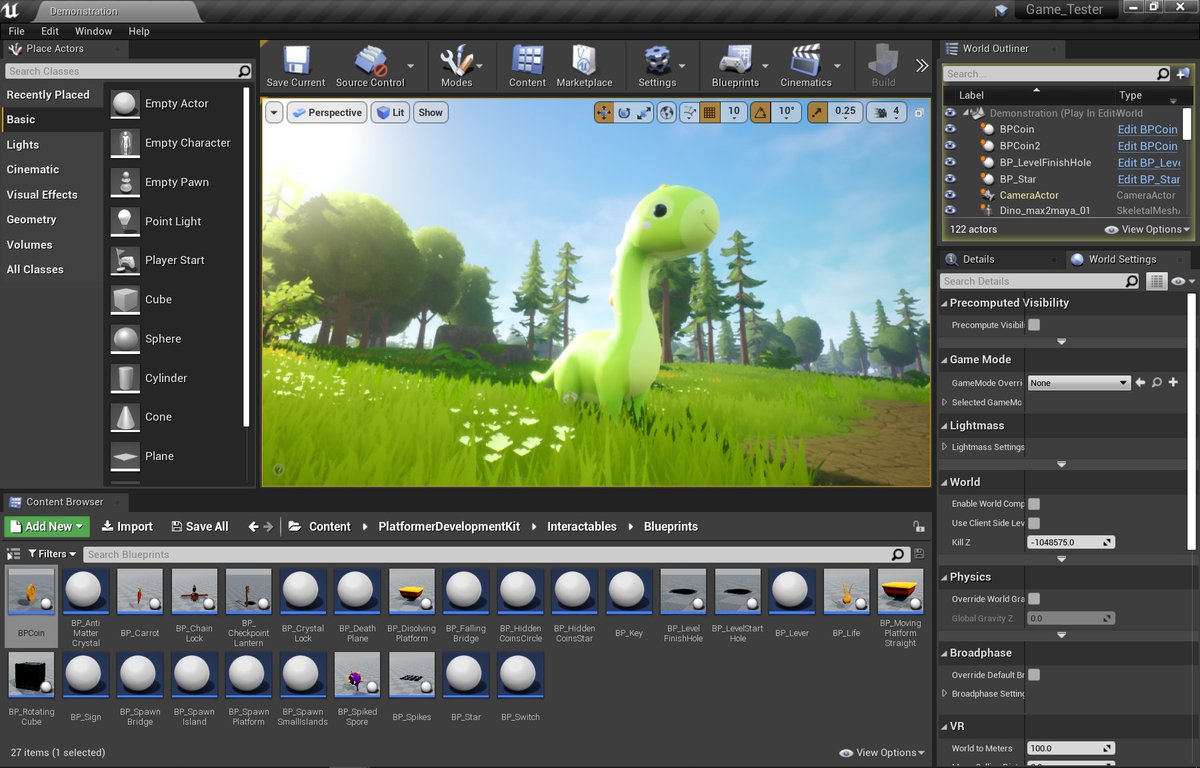Open Source Control from the toolbar
This screenshot has height=768, width=1200.
point(370,66)
